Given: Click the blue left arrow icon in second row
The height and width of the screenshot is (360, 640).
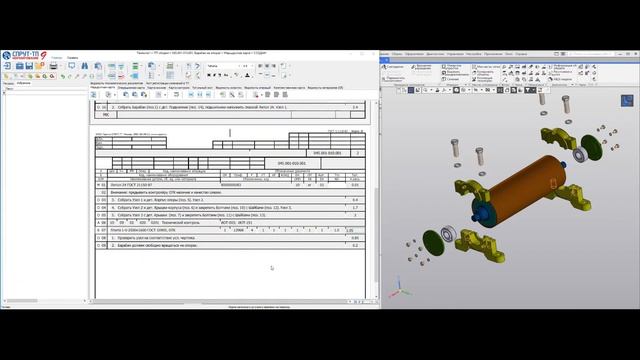Looking at the screenshot, I should click(x=135, y=76).
